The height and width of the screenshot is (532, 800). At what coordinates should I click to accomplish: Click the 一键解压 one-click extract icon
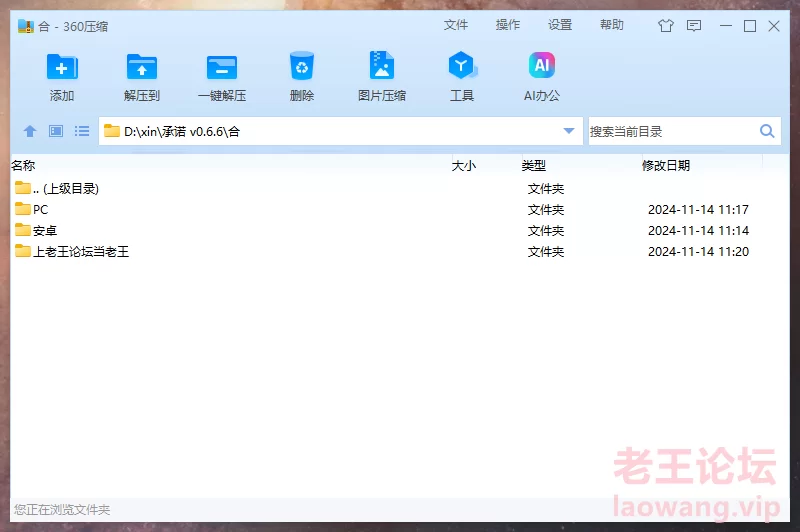pos(222,67)
